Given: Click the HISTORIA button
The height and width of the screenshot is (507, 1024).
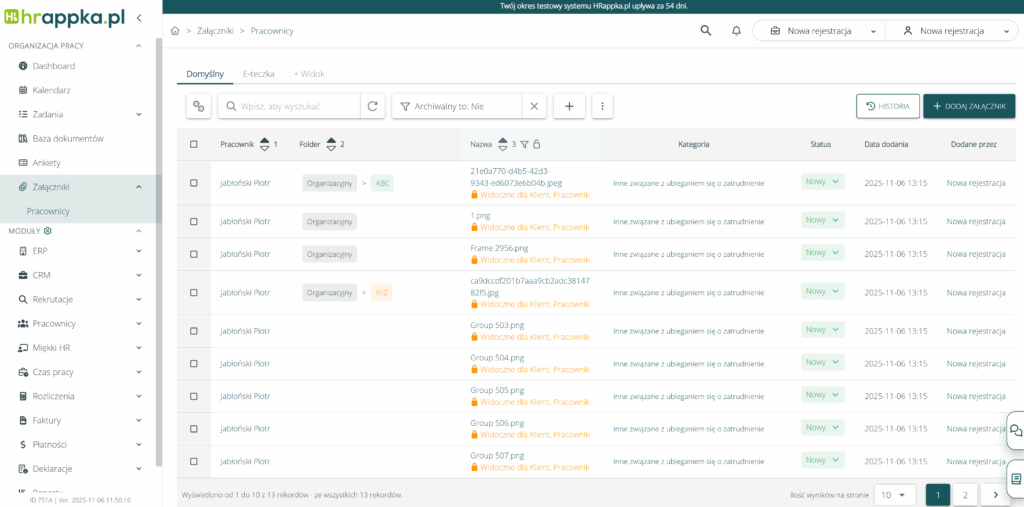Looking at the screenshot, I should coord(887,106).
